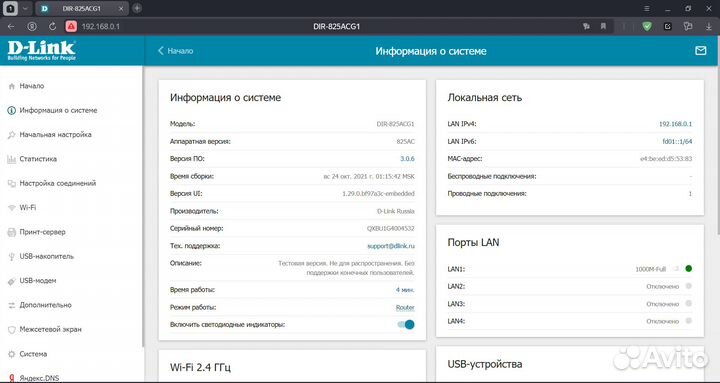Click the Порты LAN card heading

tap(473, 242)
